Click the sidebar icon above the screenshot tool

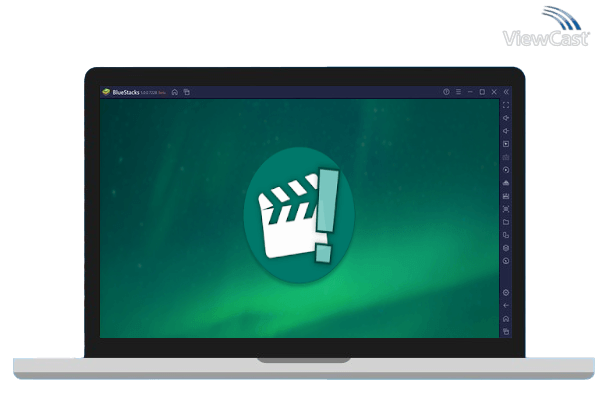tap(506, 196)
